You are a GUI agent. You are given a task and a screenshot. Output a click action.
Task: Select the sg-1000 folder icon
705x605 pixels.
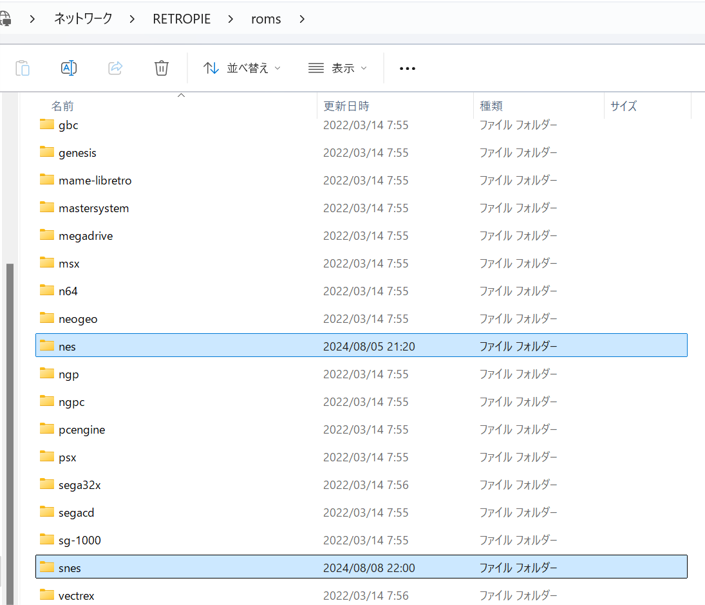pyautogui.click(x=47, y=539)
